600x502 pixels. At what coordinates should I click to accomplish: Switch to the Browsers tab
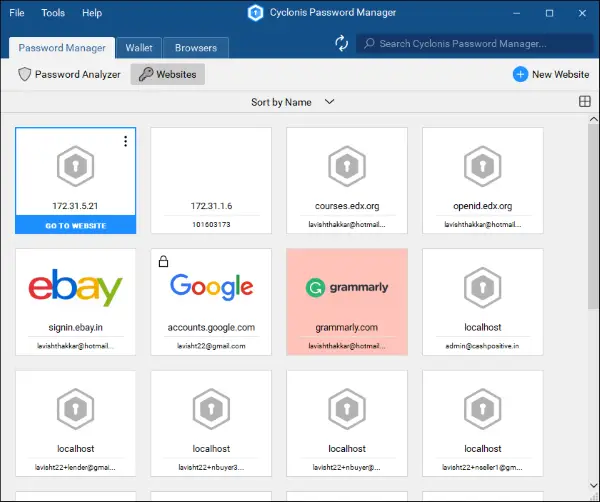(x=196, y=48)
